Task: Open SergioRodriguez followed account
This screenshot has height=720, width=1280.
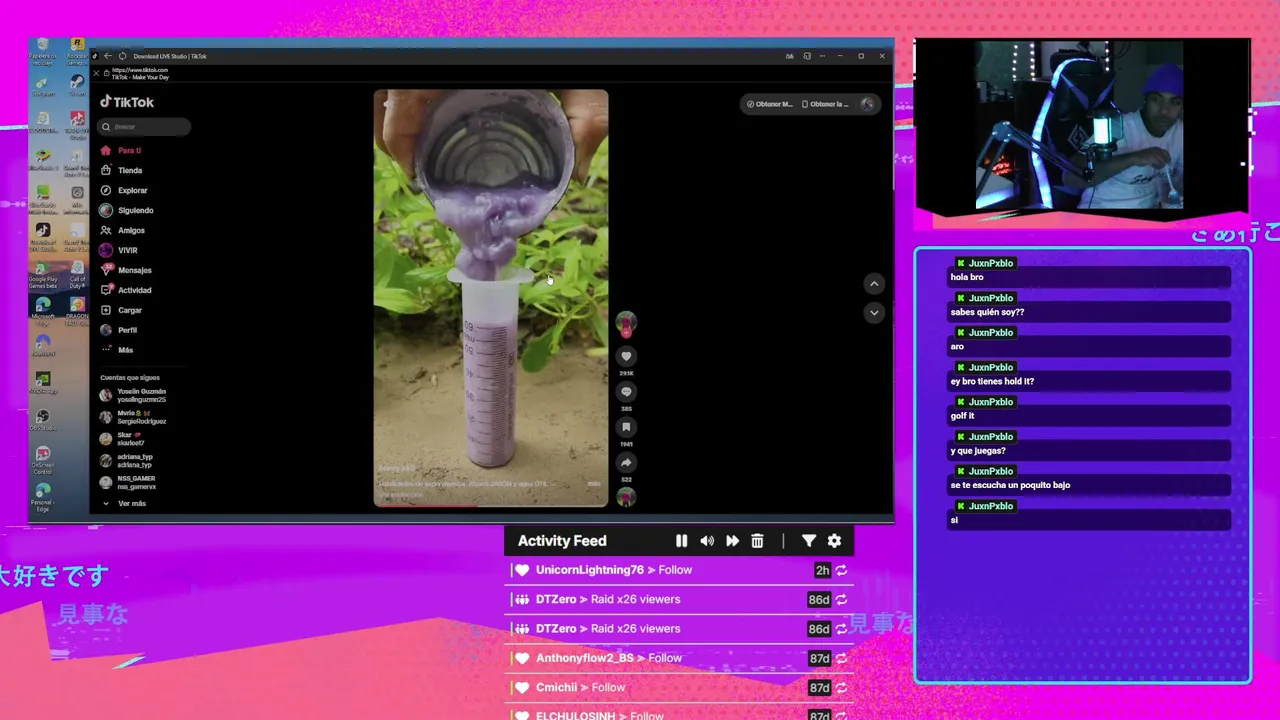Action: pyautogui.click(x=134, y=417)
